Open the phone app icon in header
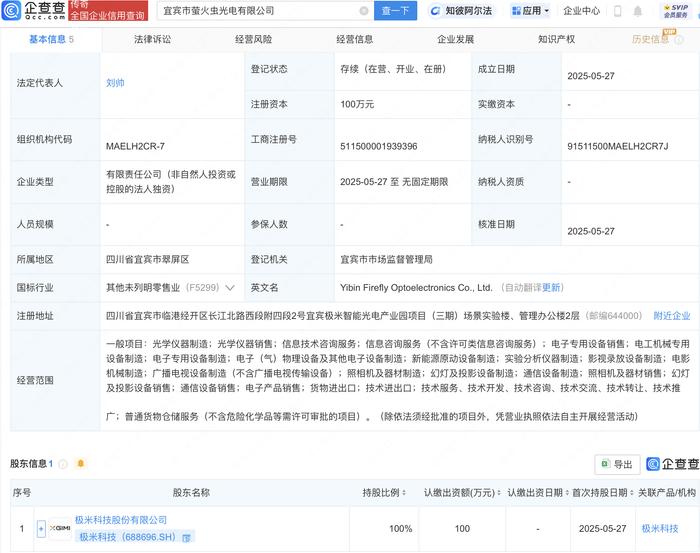This screenshot has height=553, width=700. 617,11
